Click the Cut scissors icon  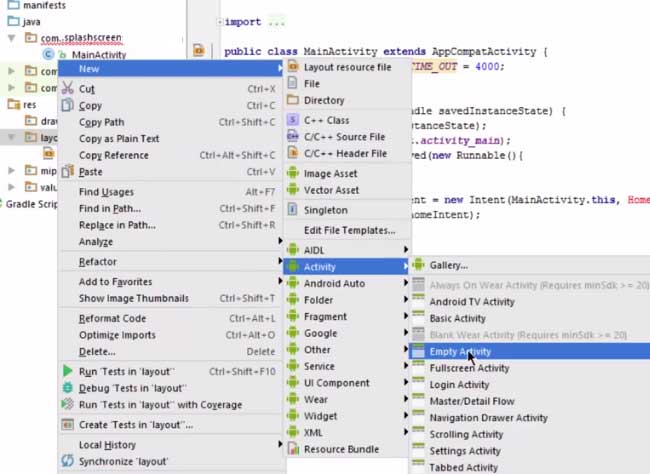(67, 88)
